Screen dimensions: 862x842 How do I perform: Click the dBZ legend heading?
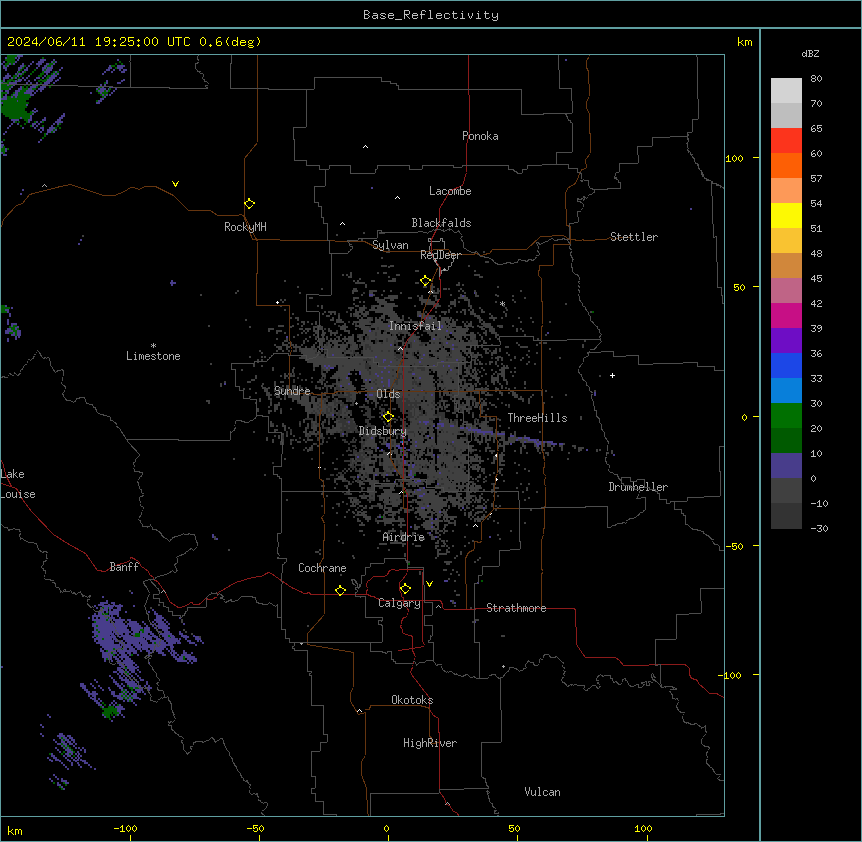[810, 53]
